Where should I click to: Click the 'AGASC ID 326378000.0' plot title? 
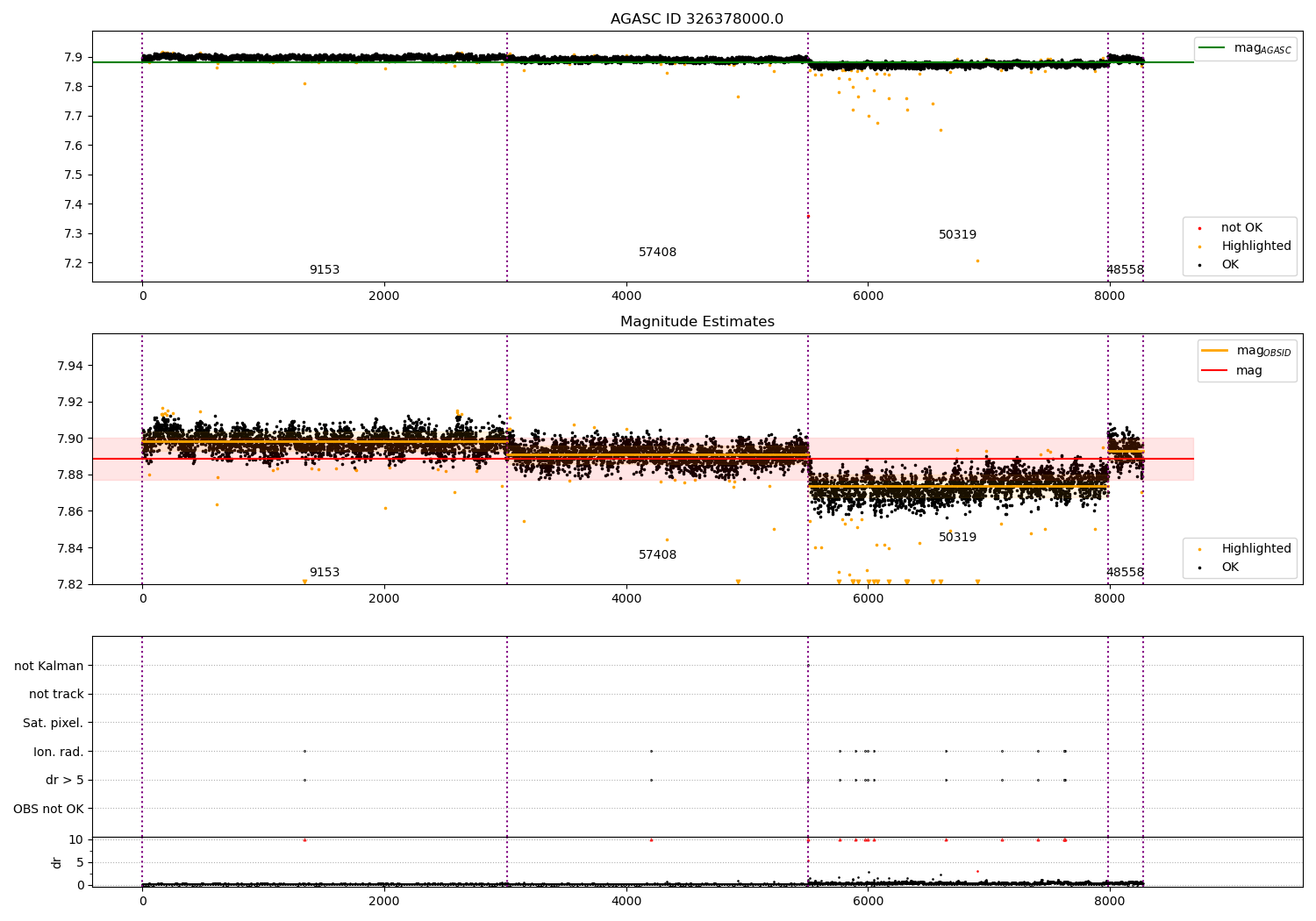click(697, 19)
